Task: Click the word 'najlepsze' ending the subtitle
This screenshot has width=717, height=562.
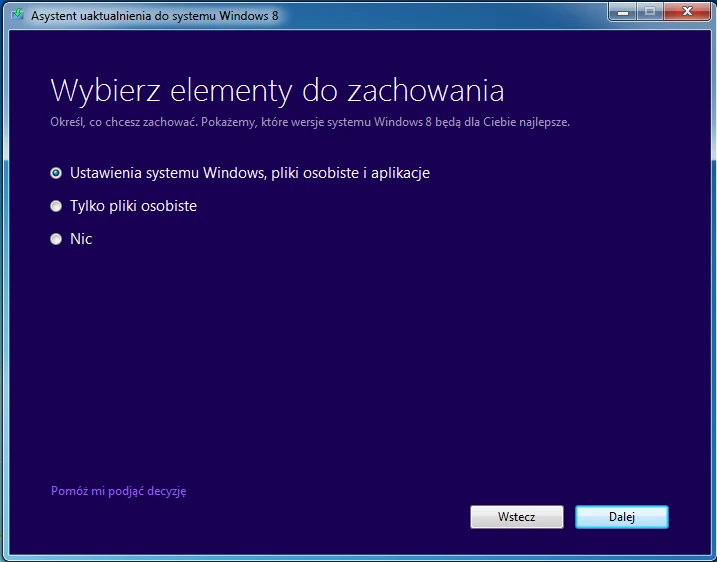Action: click(x=545, y=122)
